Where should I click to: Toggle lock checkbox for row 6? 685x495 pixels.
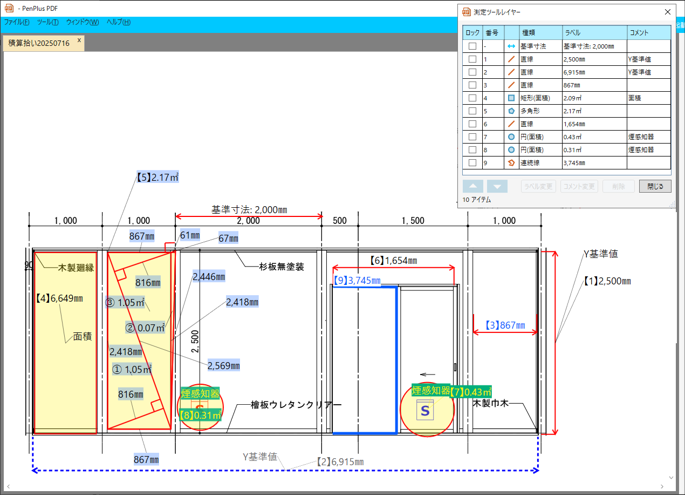(x=472, y=124)
